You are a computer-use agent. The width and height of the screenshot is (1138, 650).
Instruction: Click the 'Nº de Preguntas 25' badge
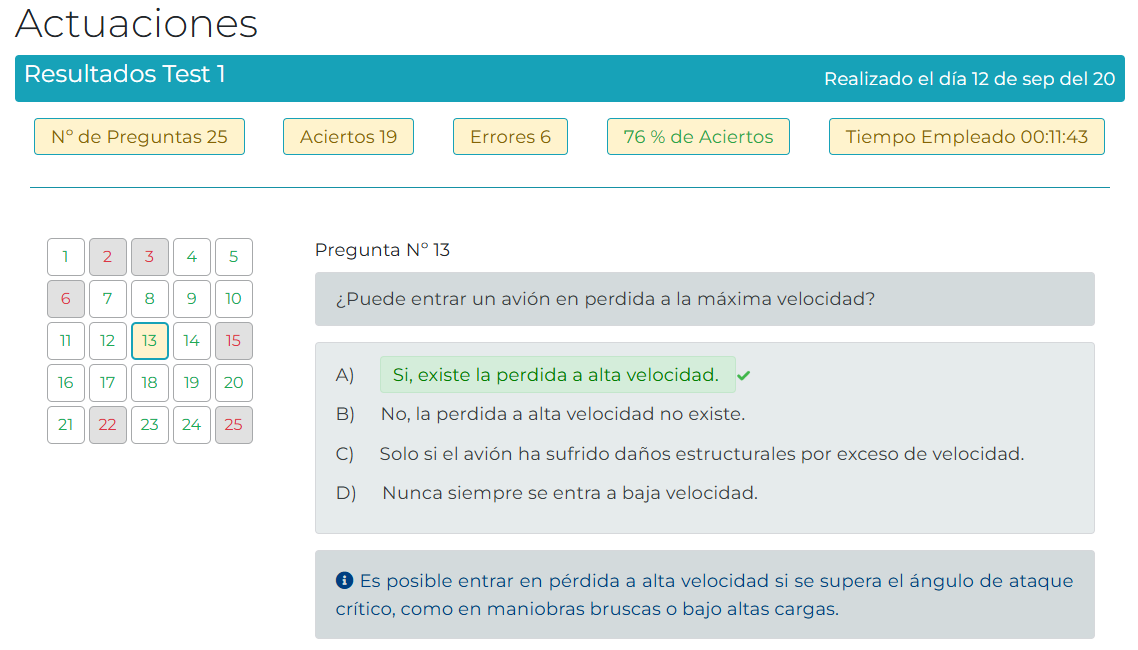point(139,136)
